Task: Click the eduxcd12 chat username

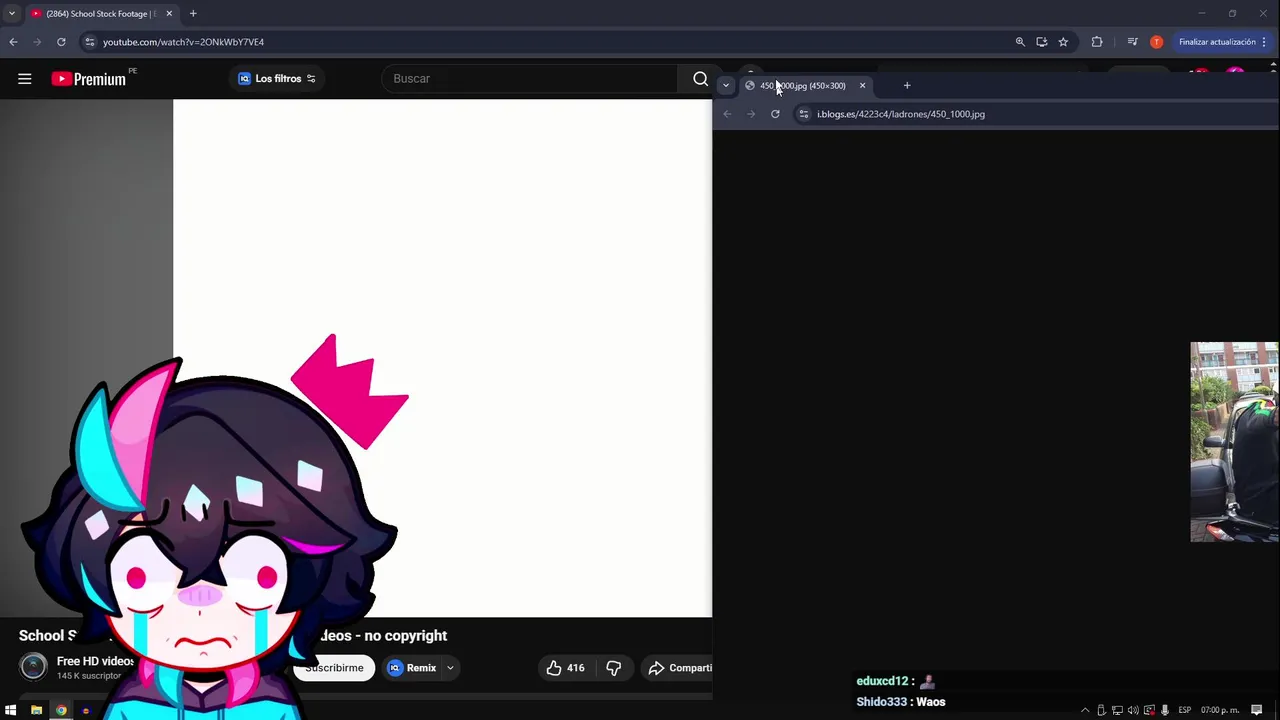Action: click(881, 681)
